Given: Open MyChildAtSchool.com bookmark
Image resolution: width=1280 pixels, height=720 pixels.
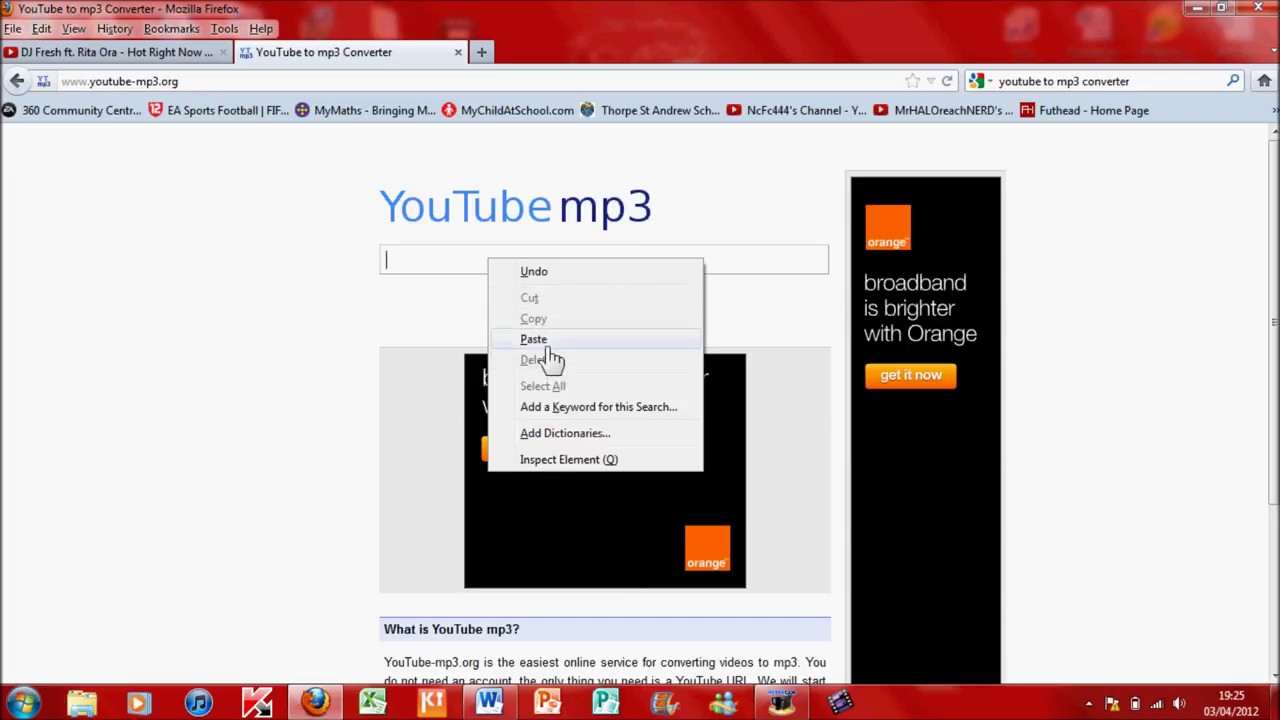Looking at the screenshot, I should [x=508, y=110].
